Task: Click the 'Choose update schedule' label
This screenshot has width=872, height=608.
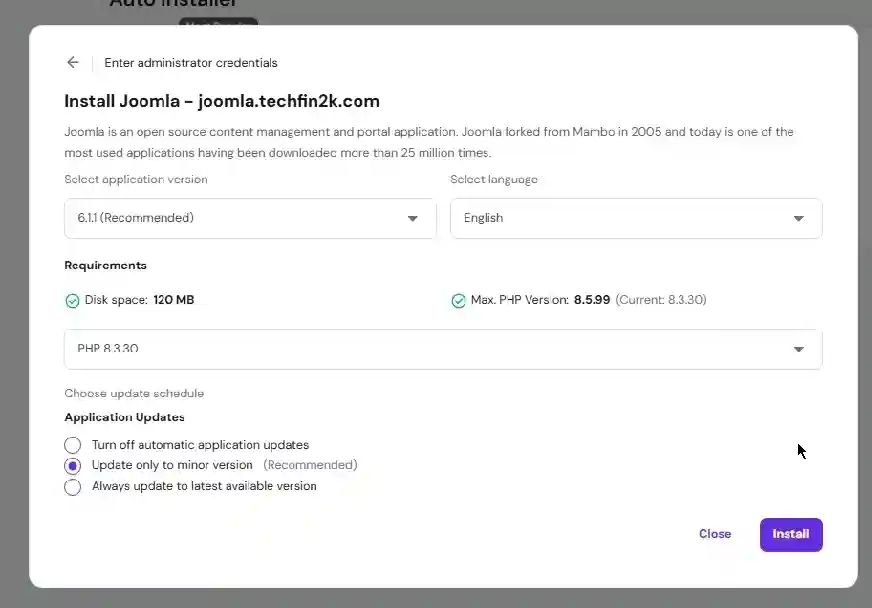Action: point(134,393)
